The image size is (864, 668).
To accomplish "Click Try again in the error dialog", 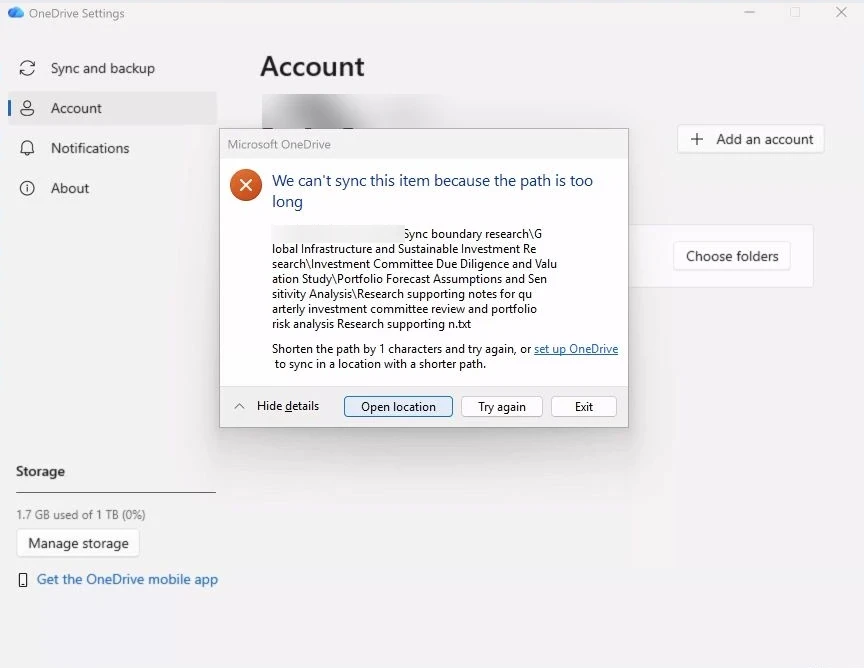I will pyautogui.click(x=501, y=407).
